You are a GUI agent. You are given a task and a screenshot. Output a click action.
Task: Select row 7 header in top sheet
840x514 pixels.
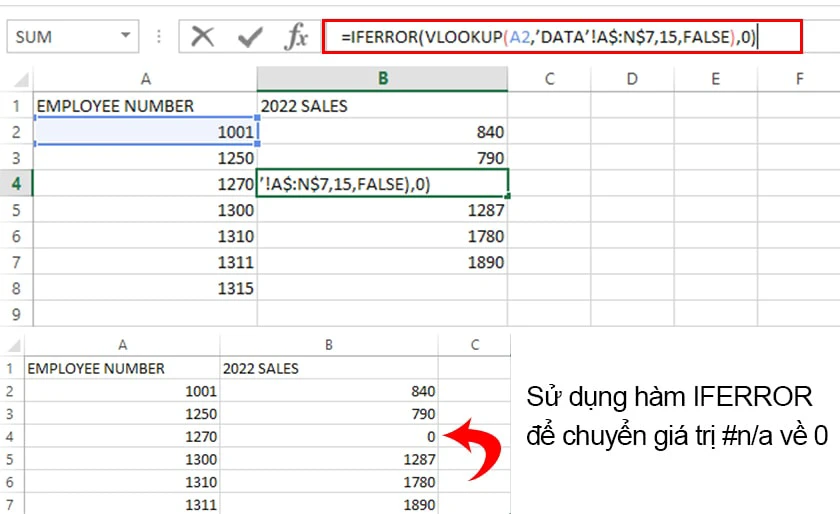click(x=16, y=262)
